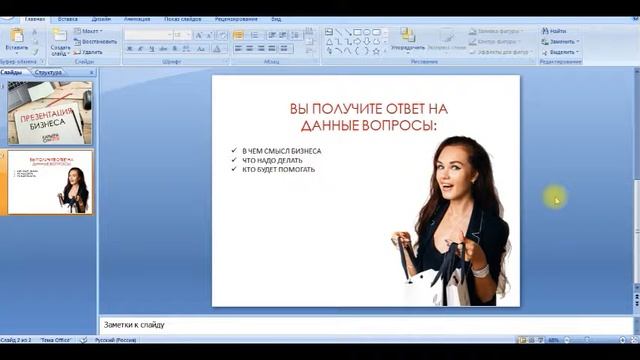Open the Layout (Макет) dropdown
Image resolution: width=640 pixels, height=360 pixels.
coord(89,31)
